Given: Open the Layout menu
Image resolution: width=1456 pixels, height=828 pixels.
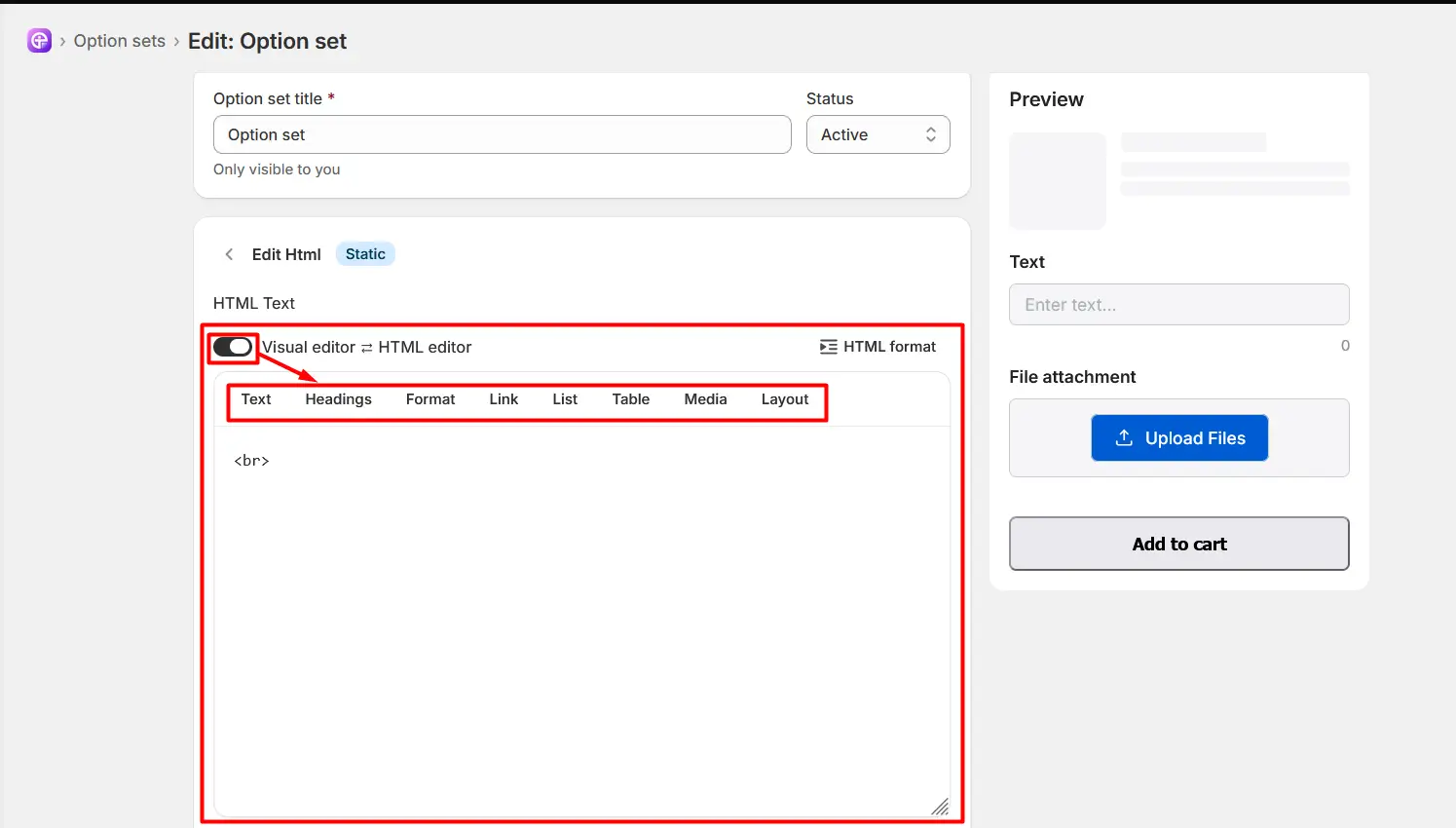Looking at the screenshot, I should (x=785, y=399).
